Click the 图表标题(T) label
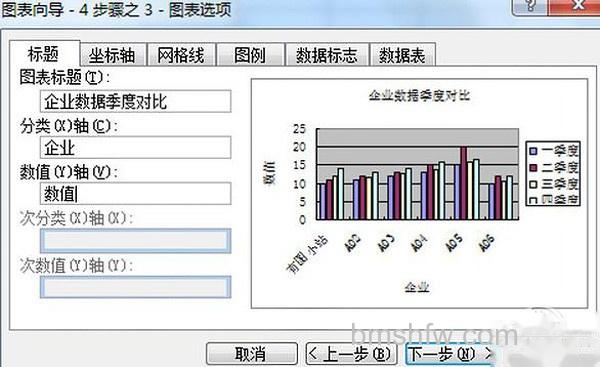 tap(65, 78)
